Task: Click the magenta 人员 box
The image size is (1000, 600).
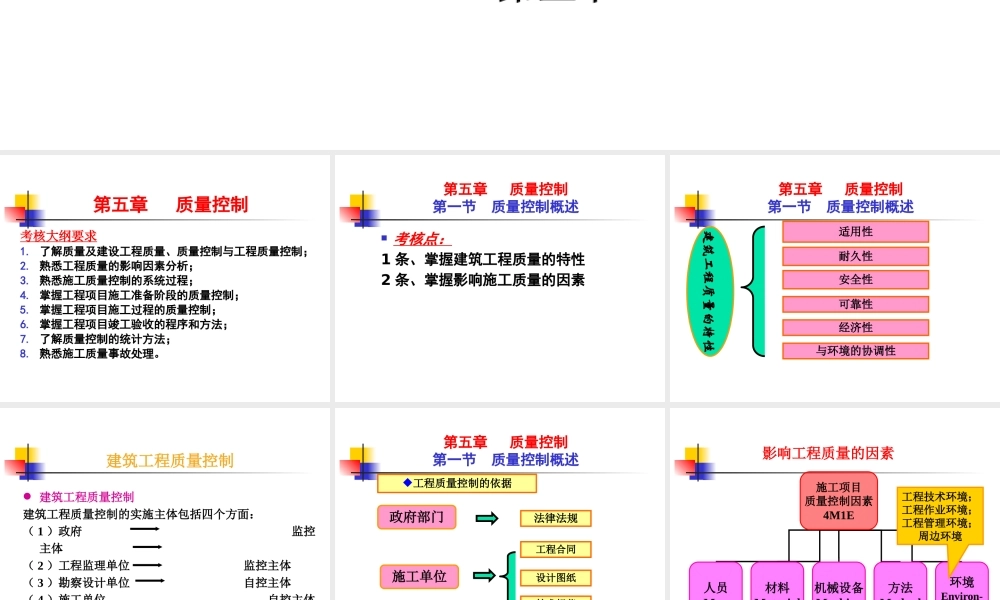Action: [716, 582]
